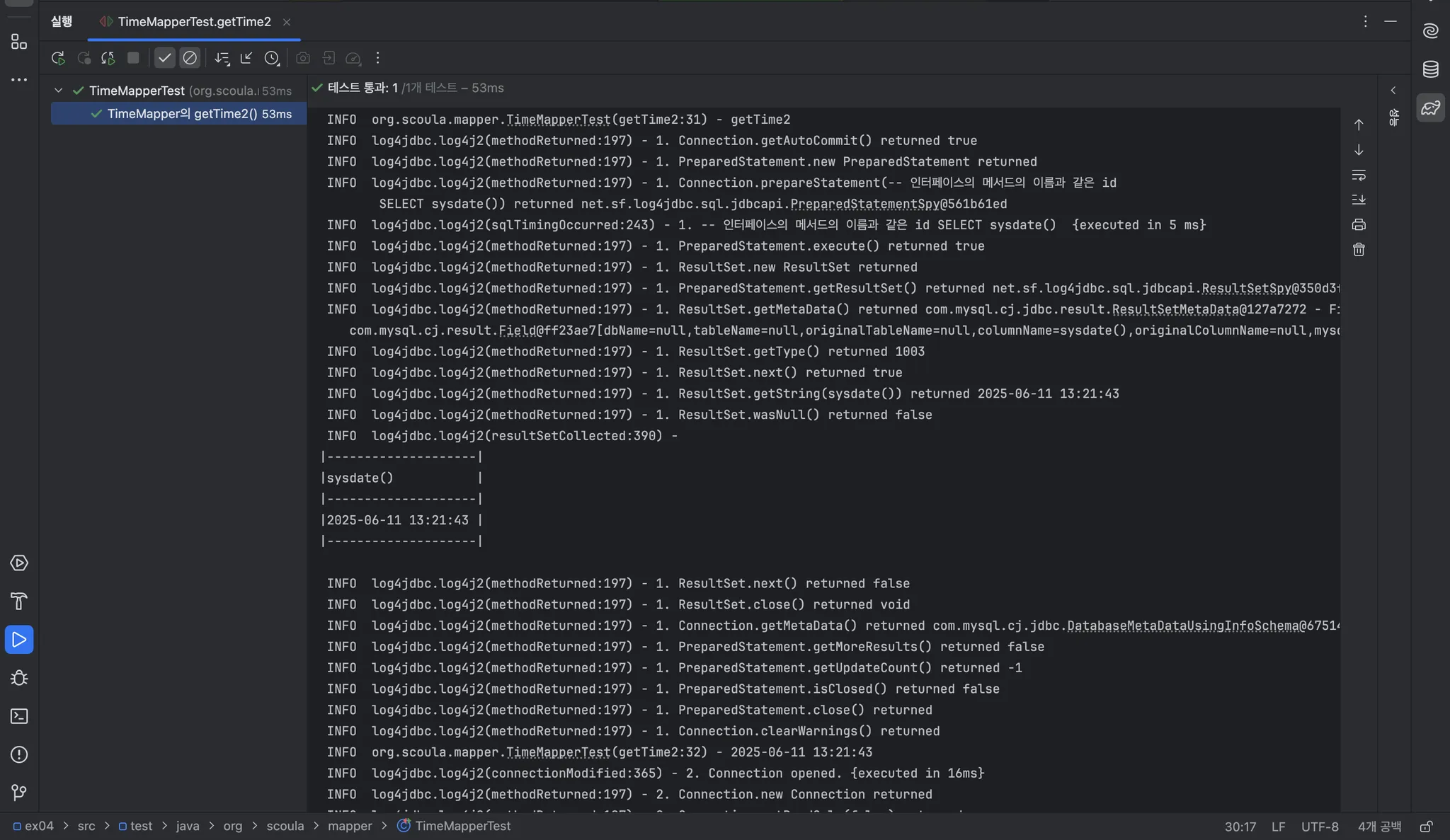1450x840 pixels.
Task: Open the Terminal tool window
Action: 19,716
